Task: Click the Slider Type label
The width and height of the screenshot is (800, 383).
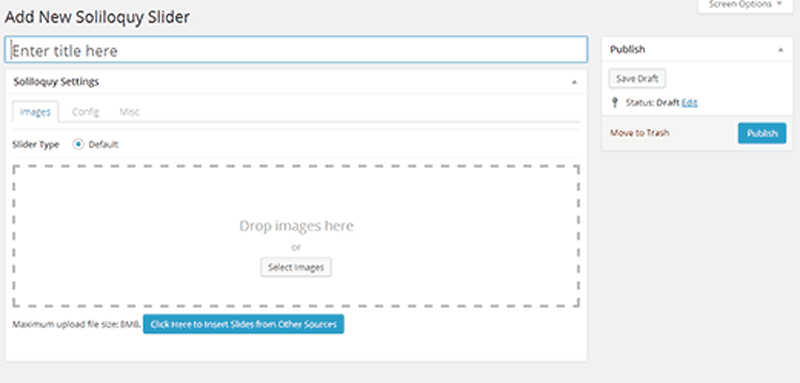Action: coord(36,145)
